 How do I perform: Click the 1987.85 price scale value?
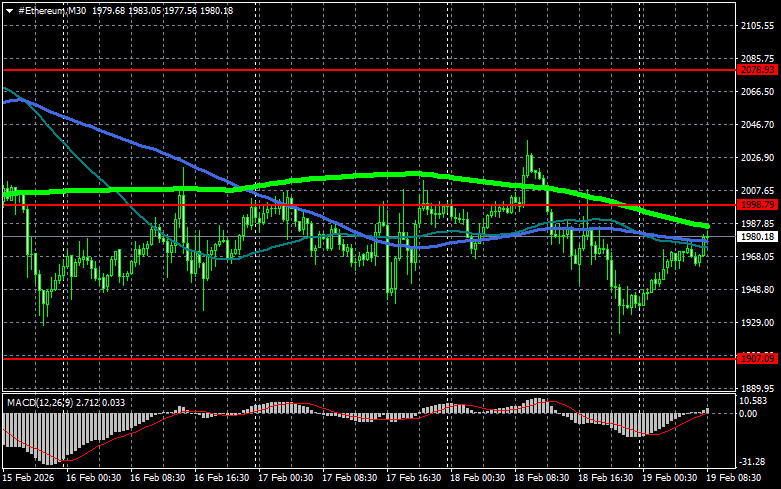coord(758,224)
